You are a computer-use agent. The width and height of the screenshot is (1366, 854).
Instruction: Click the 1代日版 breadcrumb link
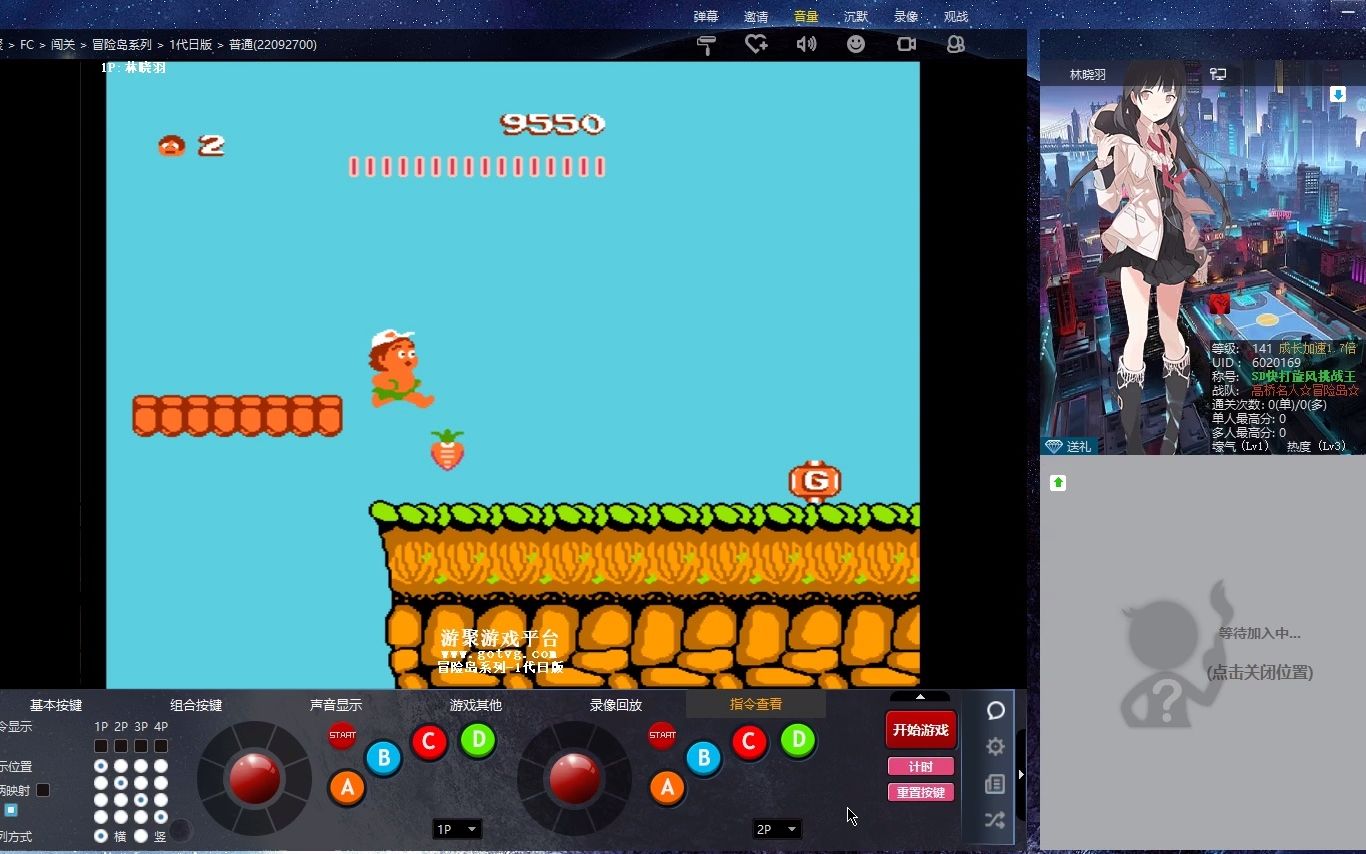190,45
